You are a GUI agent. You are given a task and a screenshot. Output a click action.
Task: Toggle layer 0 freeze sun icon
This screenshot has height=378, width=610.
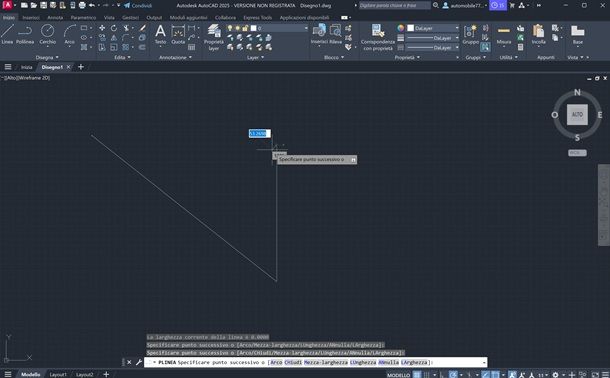coord(237,28)
